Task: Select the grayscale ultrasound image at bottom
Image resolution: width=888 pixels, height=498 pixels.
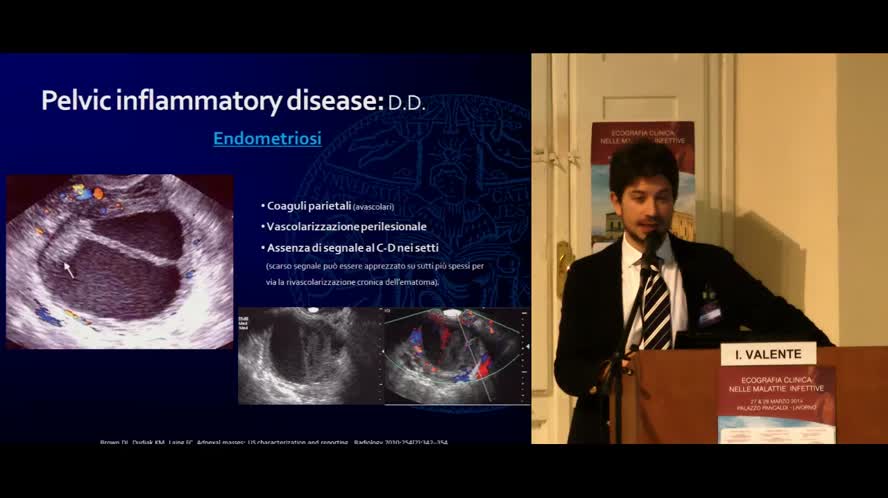Action: point(310,356)
